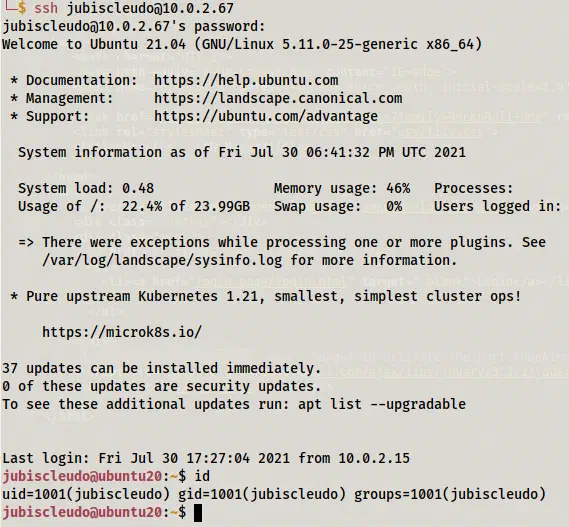Click the 'Memory usage: 46%' value

[342, 188]
